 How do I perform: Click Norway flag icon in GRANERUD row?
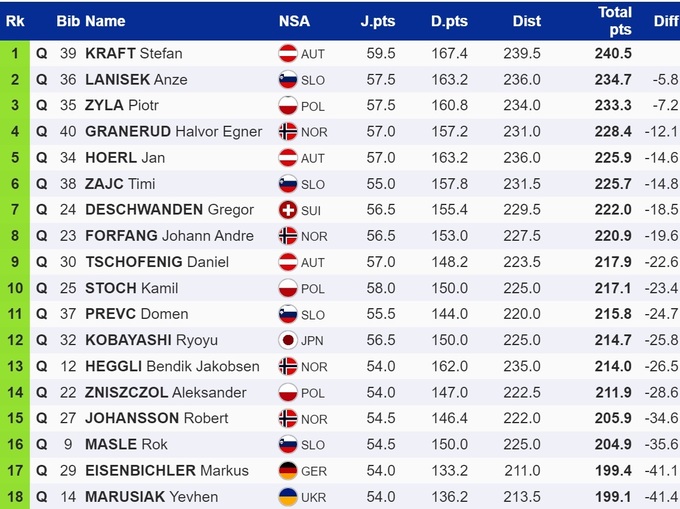click(288, 132)
